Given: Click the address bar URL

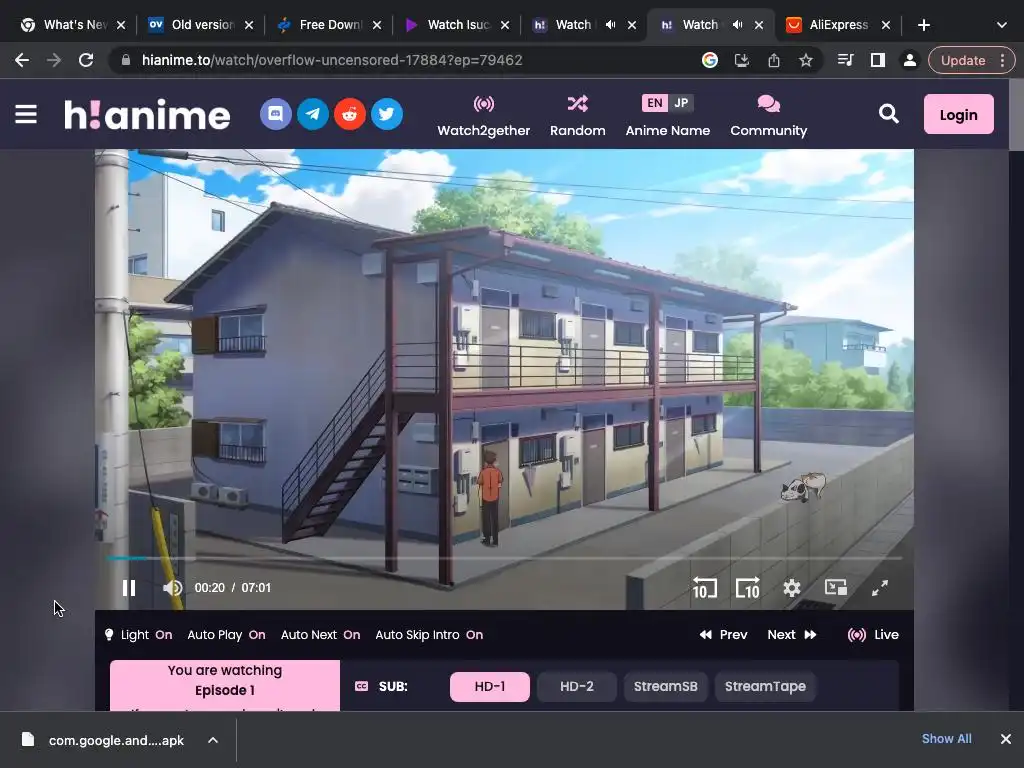Looking at the screenshot, I should pos(332,60).
